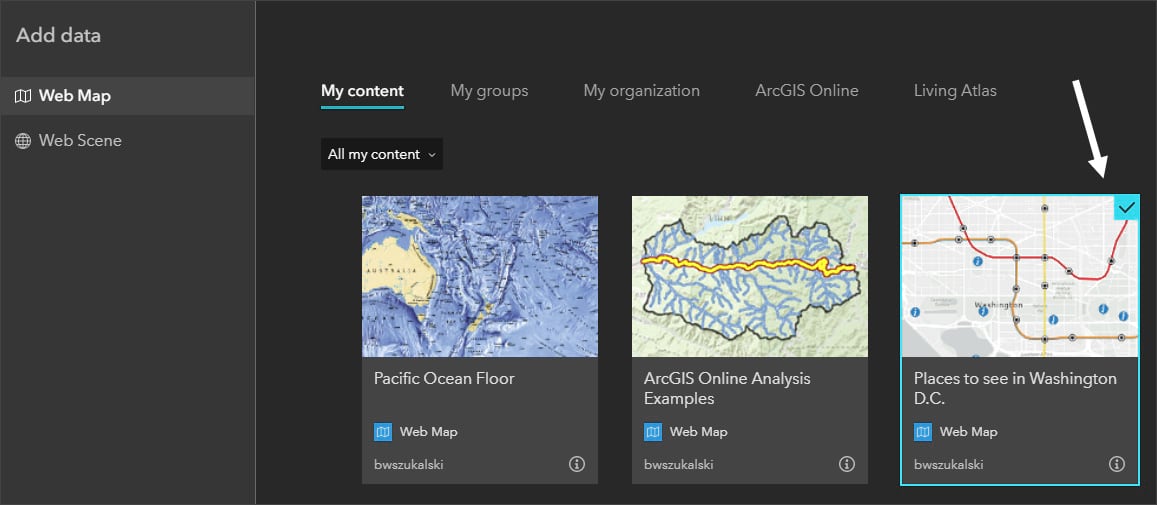Image resolution: width=1157 pixels, height=505 pixels.
Task: Click Web Map type icon on Analysis Examples card
Action: click(653, 432)
